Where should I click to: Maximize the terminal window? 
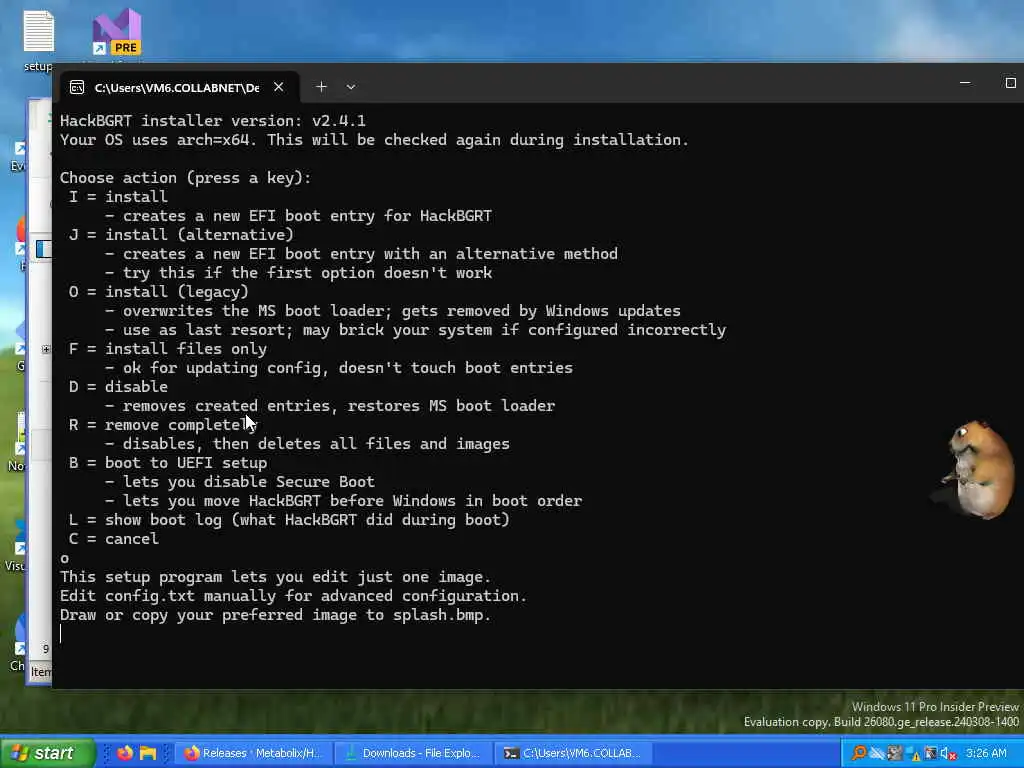coord(1010,83)
